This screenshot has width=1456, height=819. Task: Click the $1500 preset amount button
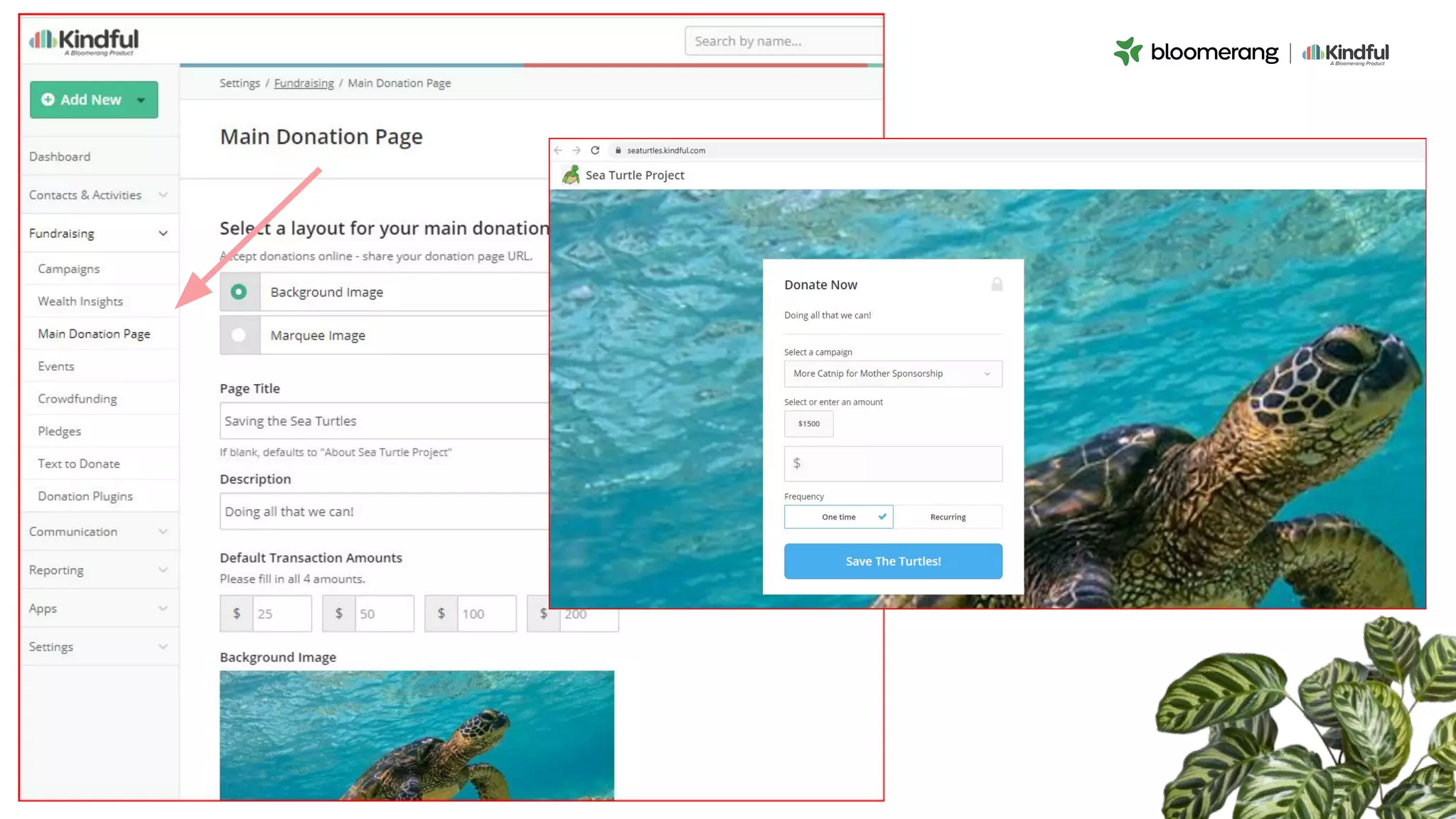tap(808, 424)
